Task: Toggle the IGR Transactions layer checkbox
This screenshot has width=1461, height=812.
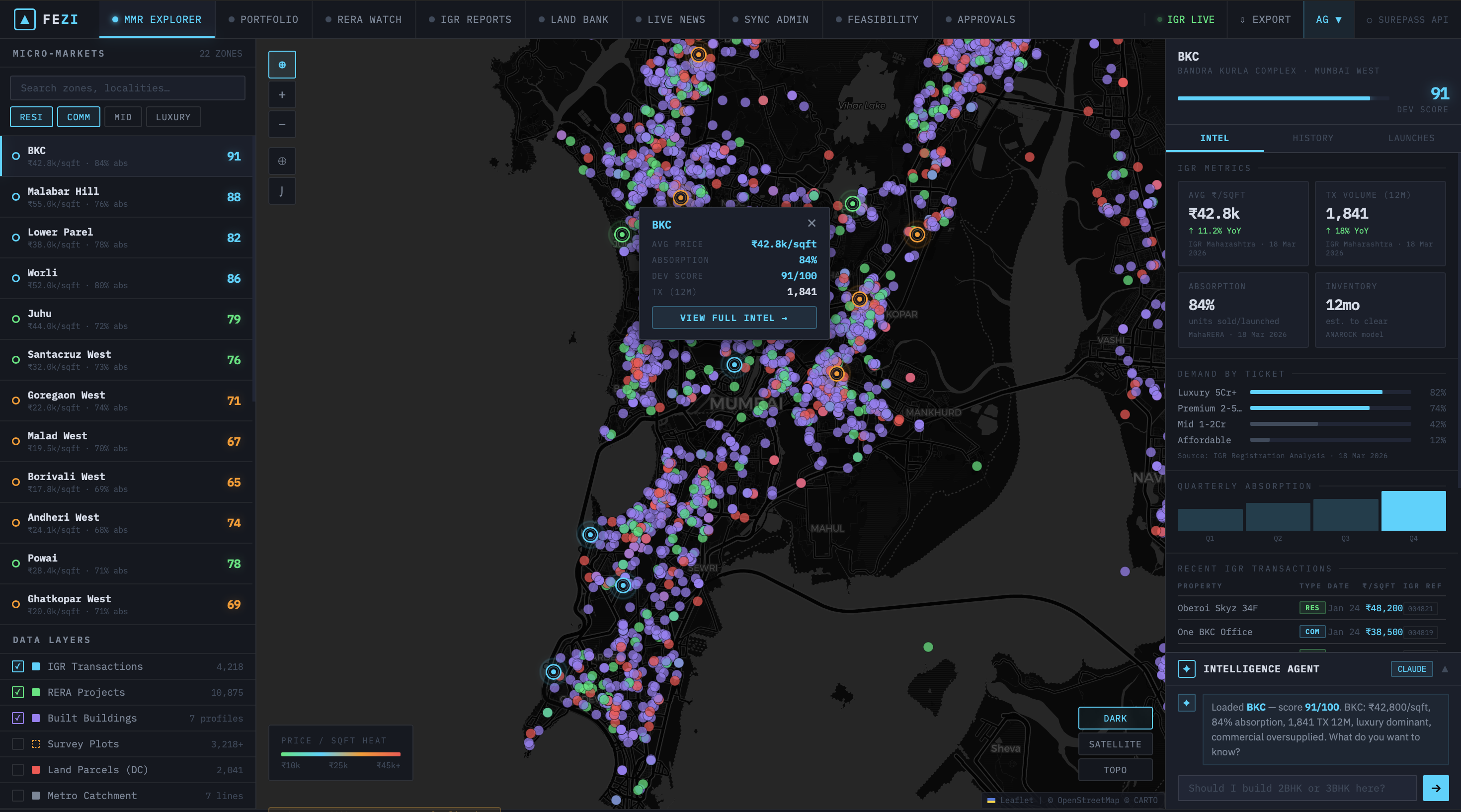Action: (18, 667)
